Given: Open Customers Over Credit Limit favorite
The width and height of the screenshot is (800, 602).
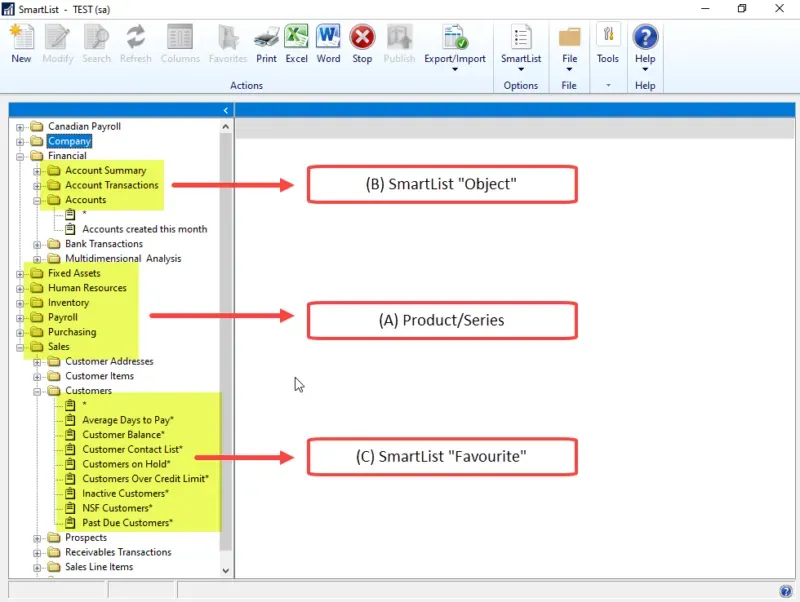Looking at the screenshot, I should click(x=145, y=479).
